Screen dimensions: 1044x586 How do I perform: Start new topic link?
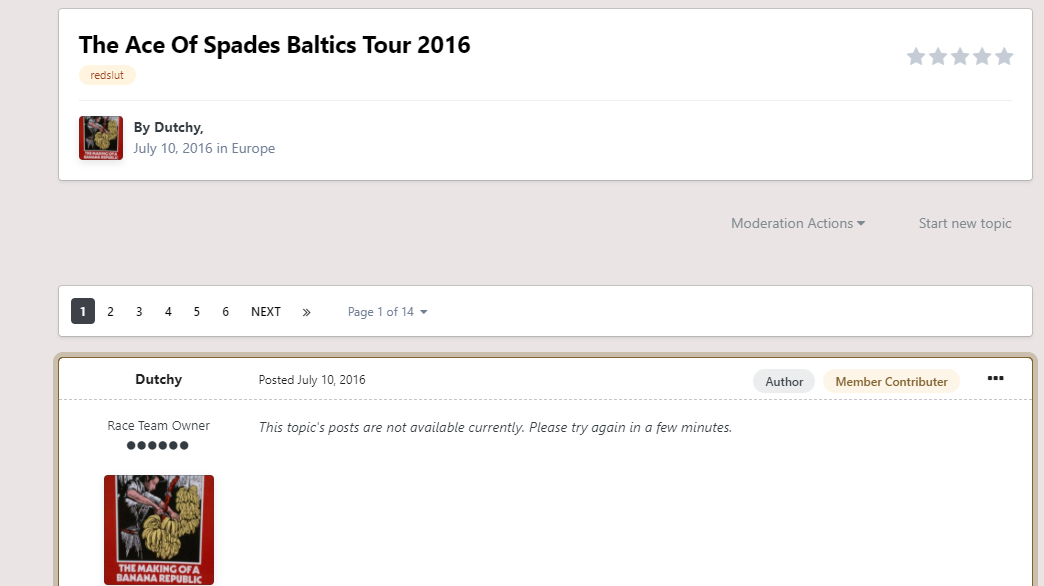tap(965, 223)
